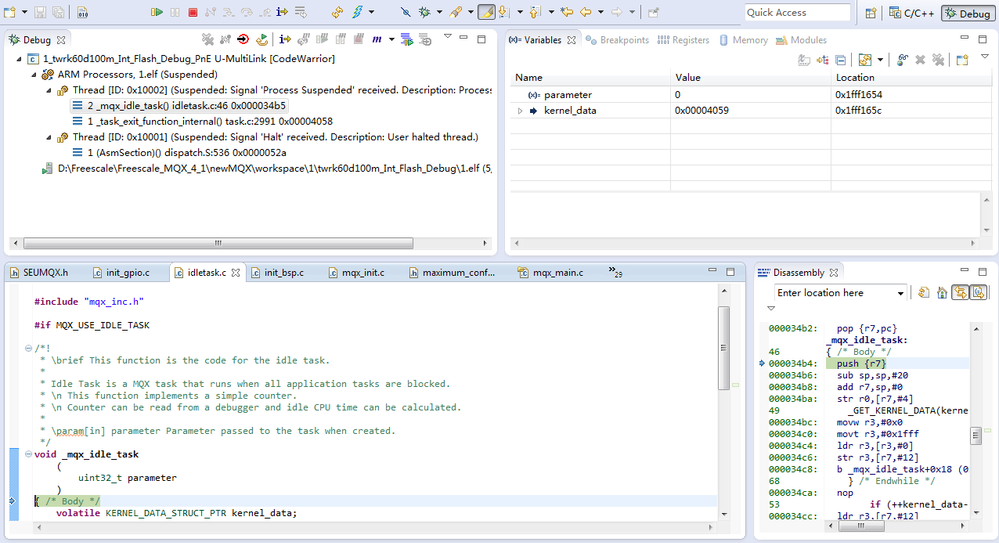Open dropdown next to the new-file icon
The height and width of the screenshot is (543, 999).
(x=24, y=12)
